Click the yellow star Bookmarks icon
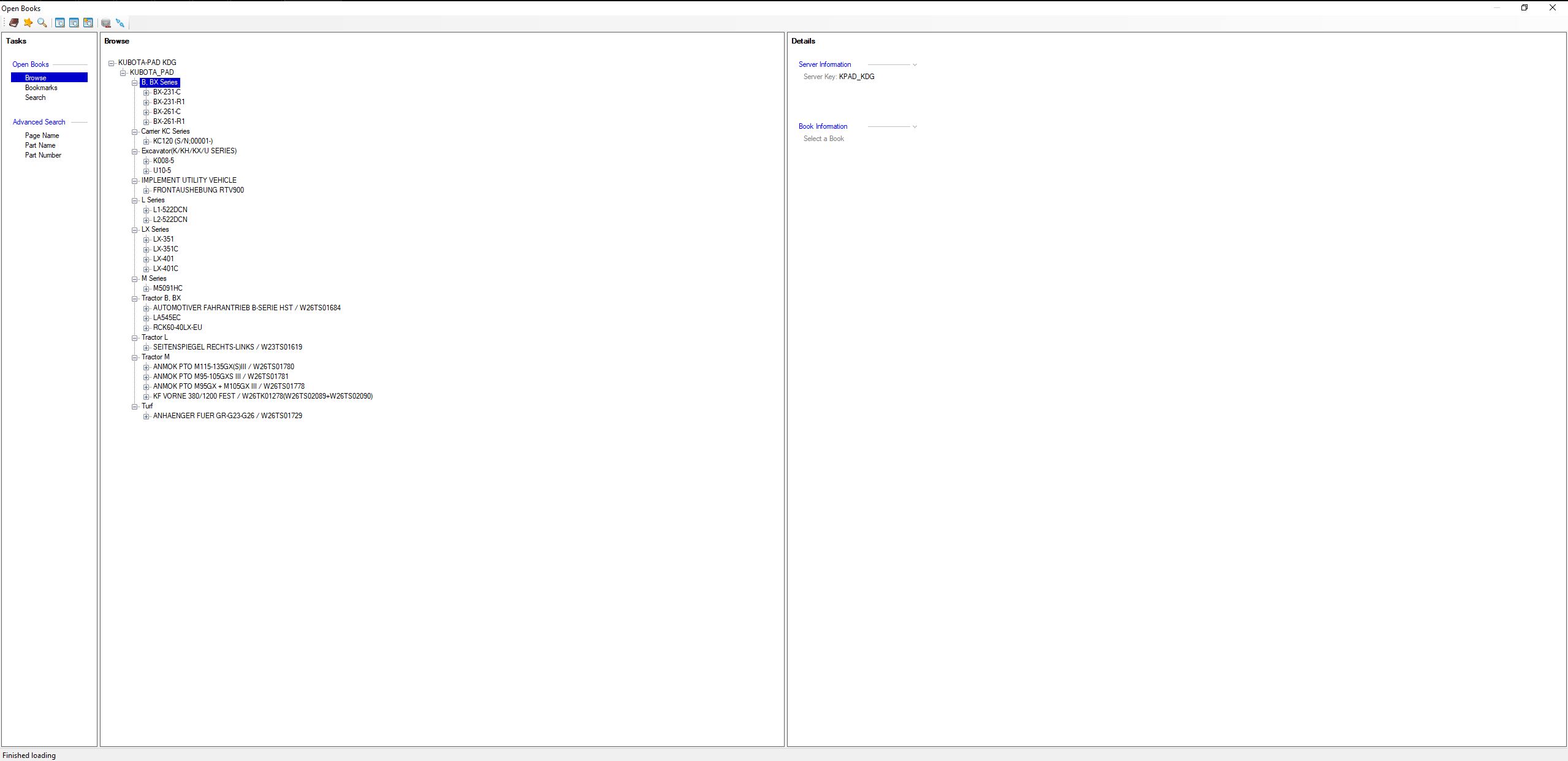The image size is (1568, 761). 28,23
